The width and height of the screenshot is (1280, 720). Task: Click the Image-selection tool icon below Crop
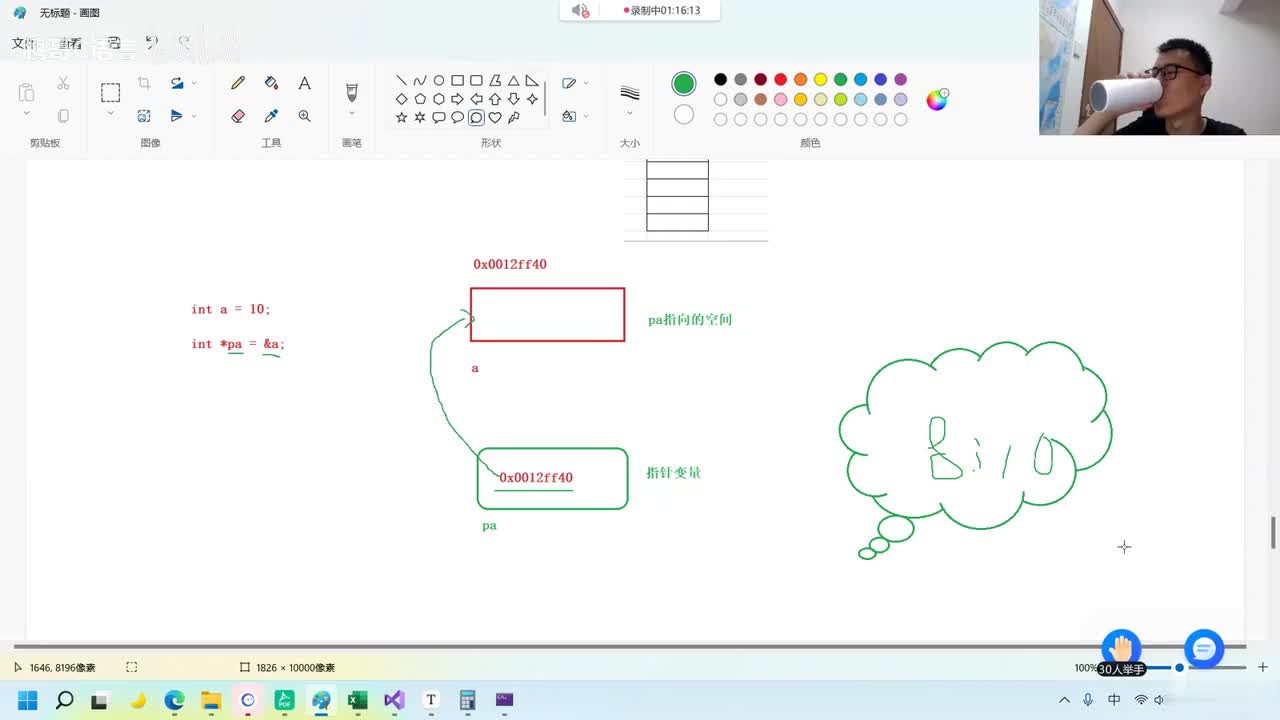coord(144,116)
